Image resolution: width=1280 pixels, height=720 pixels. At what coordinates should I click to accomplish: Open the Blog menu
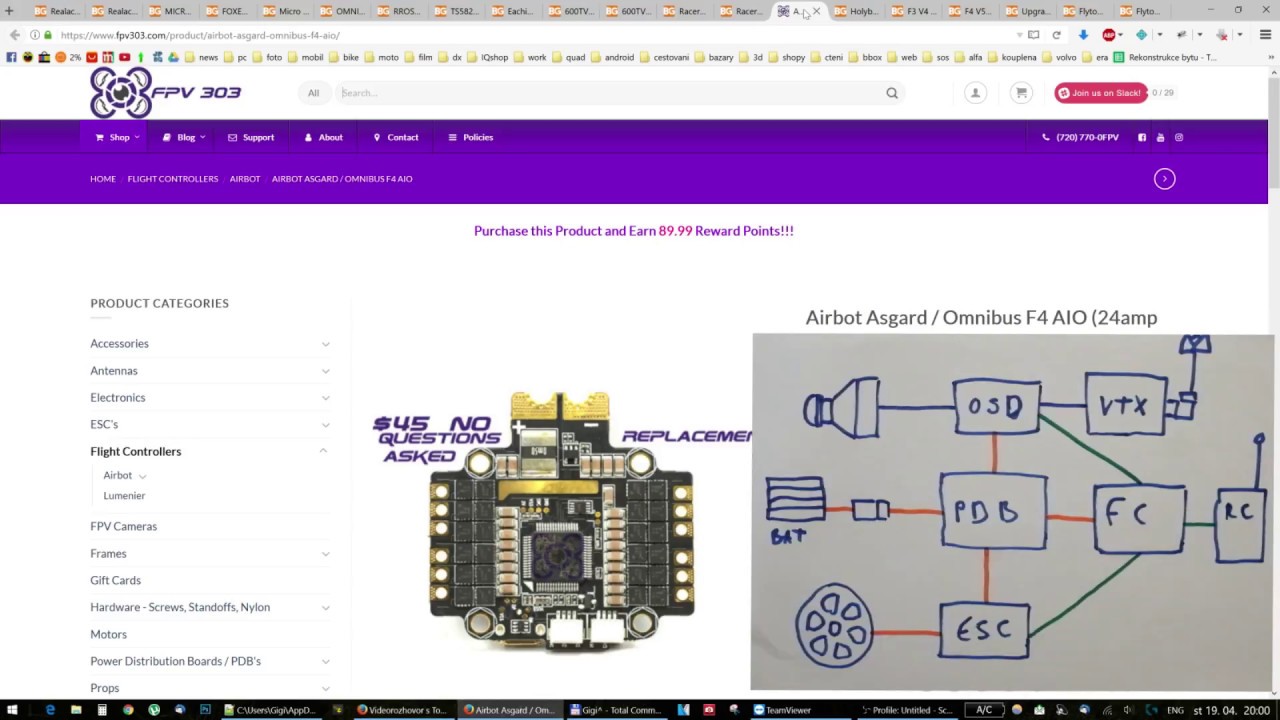(x=184, y=137)
